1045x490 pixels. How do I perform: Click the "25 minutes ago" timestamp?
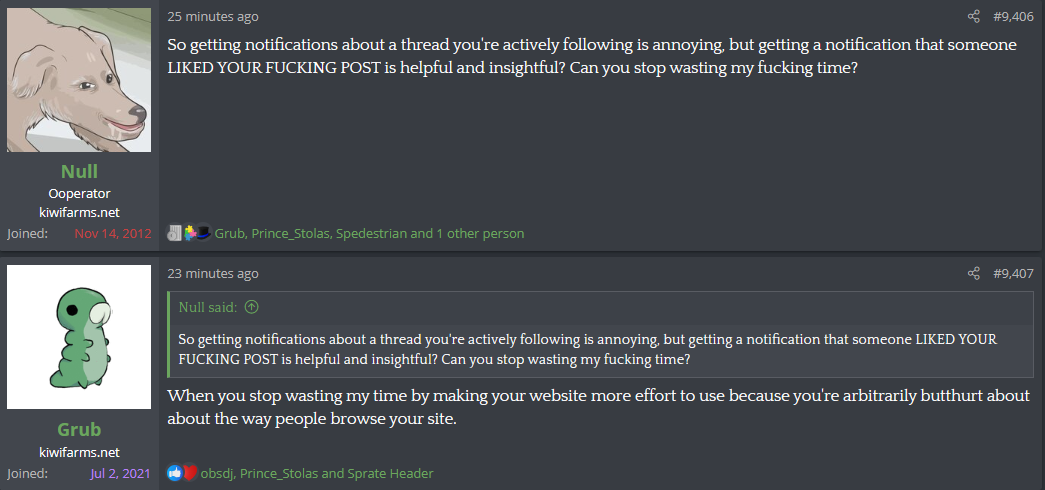click(x=213, y=16)
